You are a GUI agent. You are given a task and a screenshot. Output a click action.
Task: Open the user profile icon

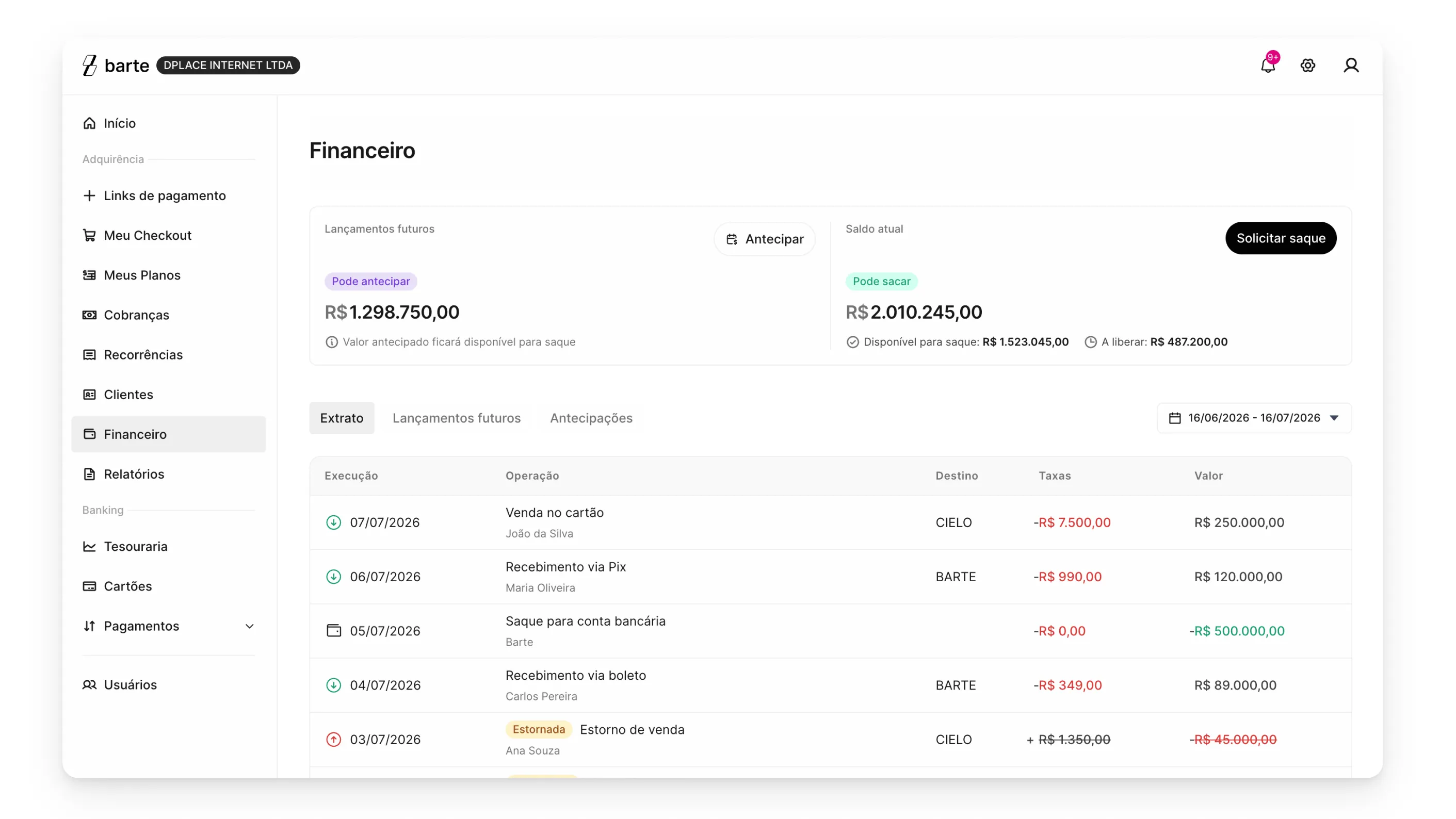1351,65
